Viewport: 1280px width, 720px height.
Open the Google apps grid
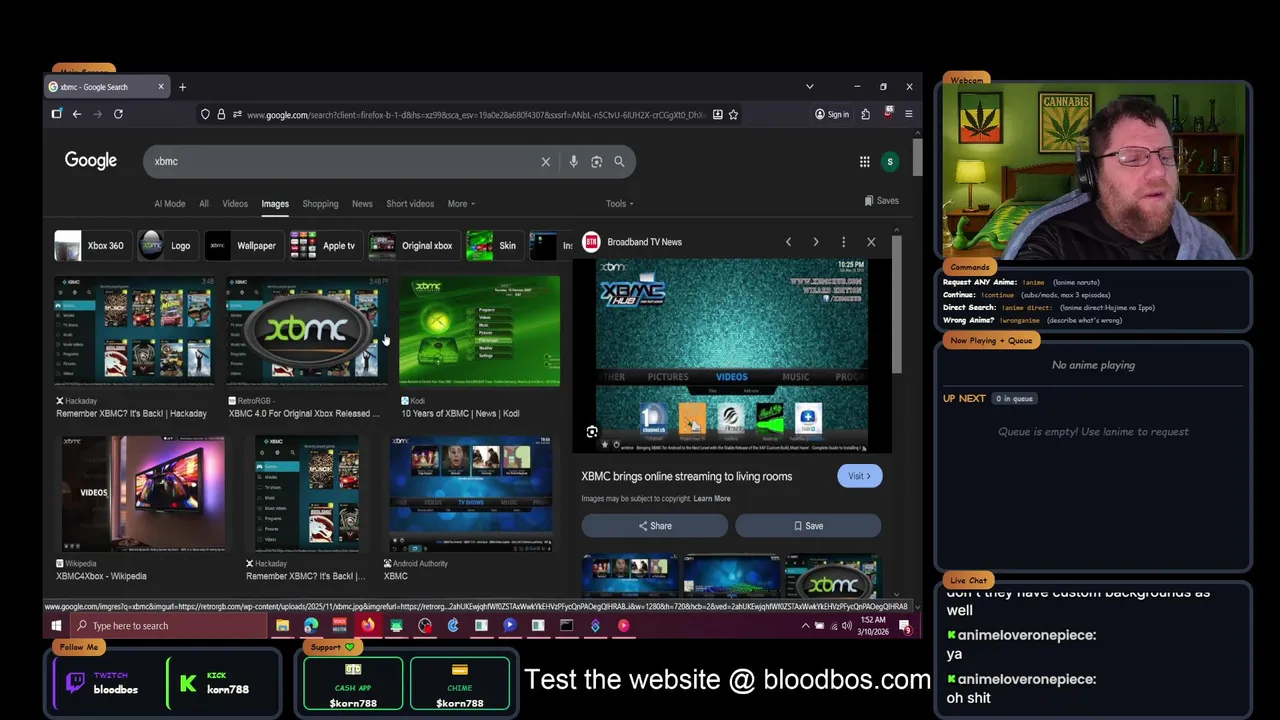[x=864, y=161]
